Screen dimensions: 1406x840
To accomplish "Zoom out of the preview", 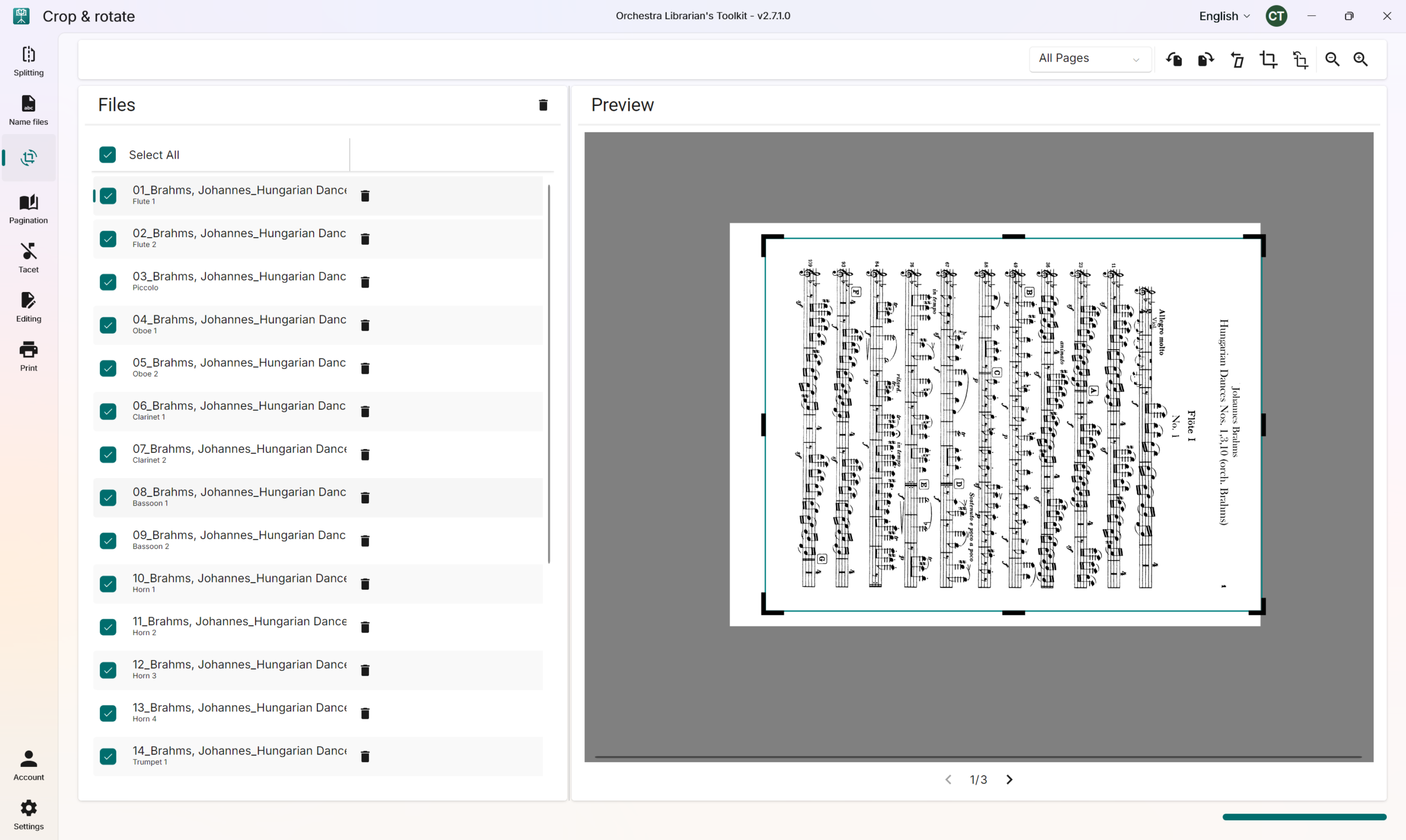I will [1332, 59].
